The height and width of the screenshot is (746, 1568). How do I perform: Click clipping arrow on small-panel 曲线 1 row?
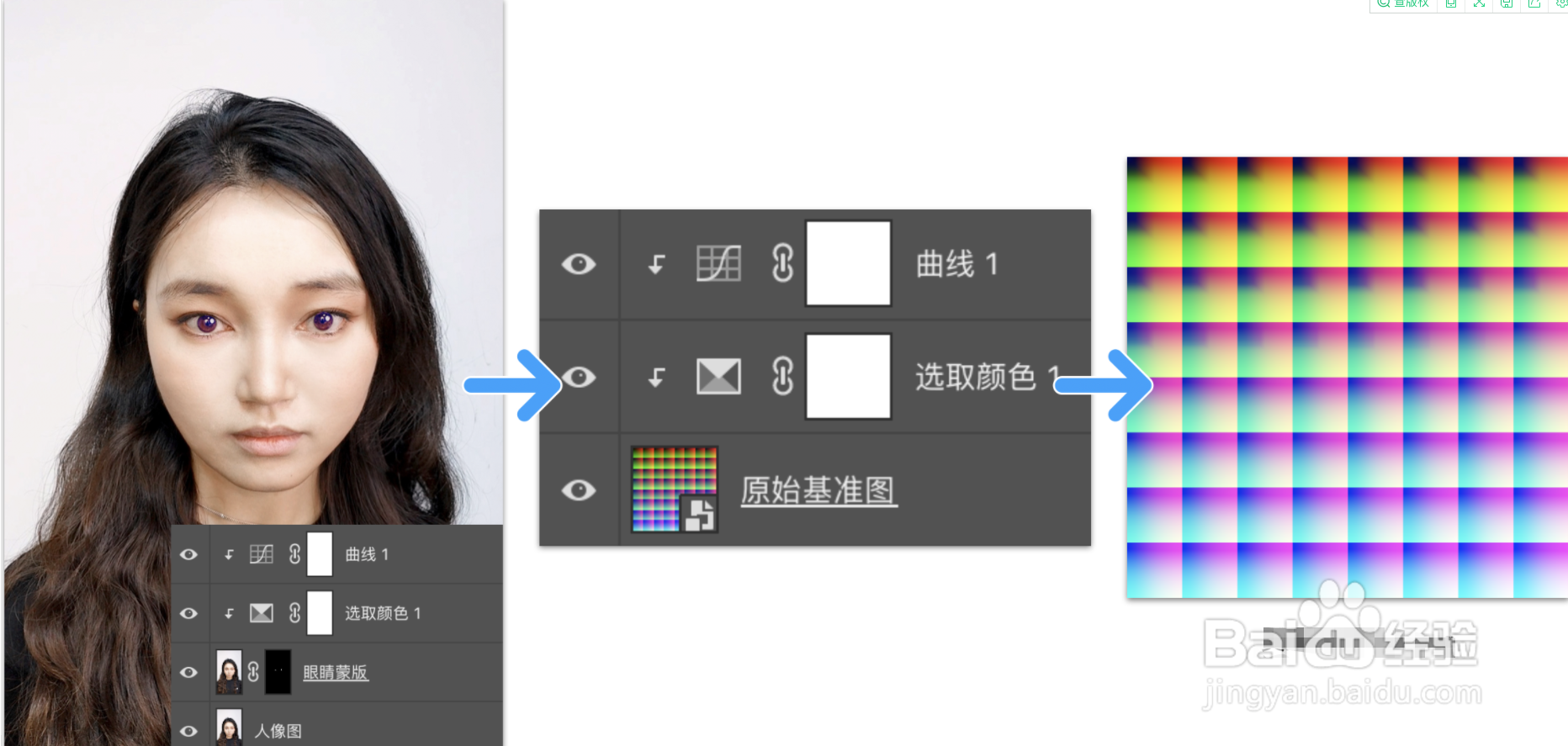229,555
